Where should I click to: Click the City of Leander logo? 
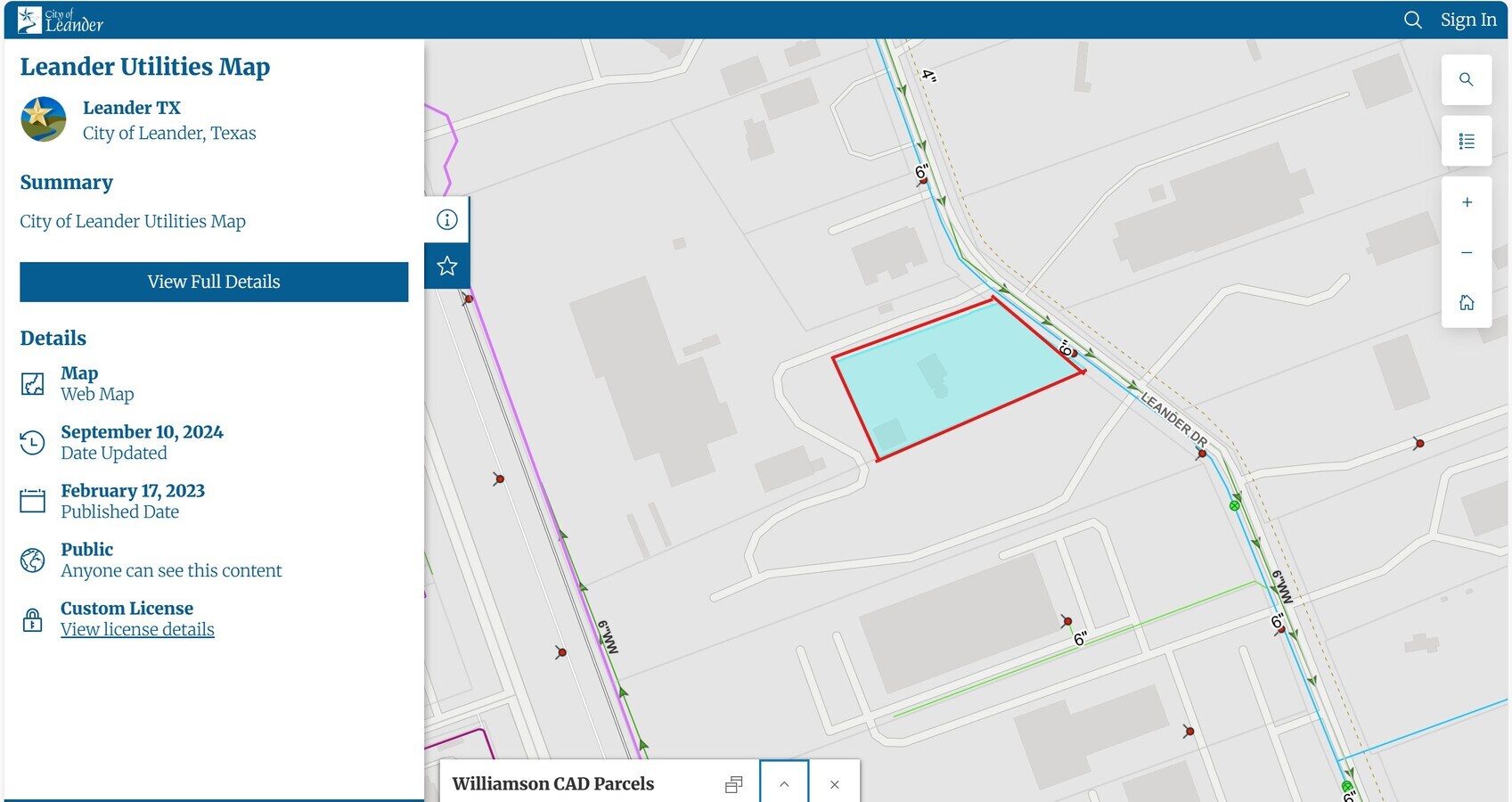point(61,20)
